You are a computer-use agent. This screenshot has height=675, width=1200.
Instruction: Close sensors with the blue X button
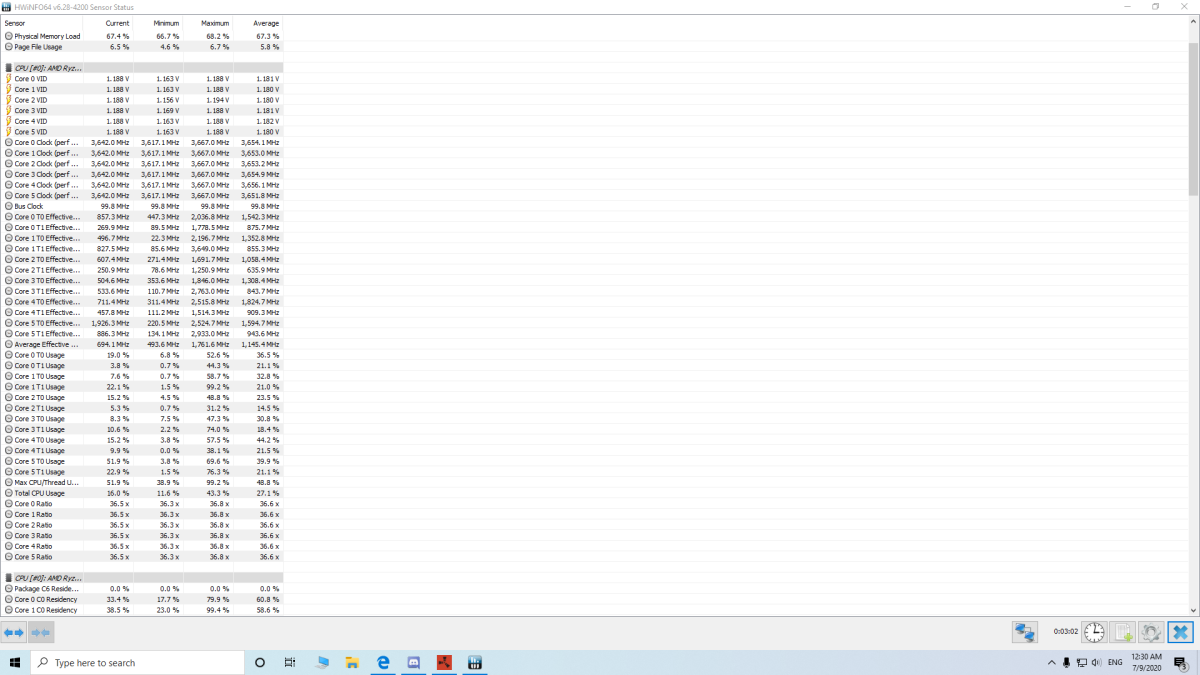click(x=1181, y=632)
